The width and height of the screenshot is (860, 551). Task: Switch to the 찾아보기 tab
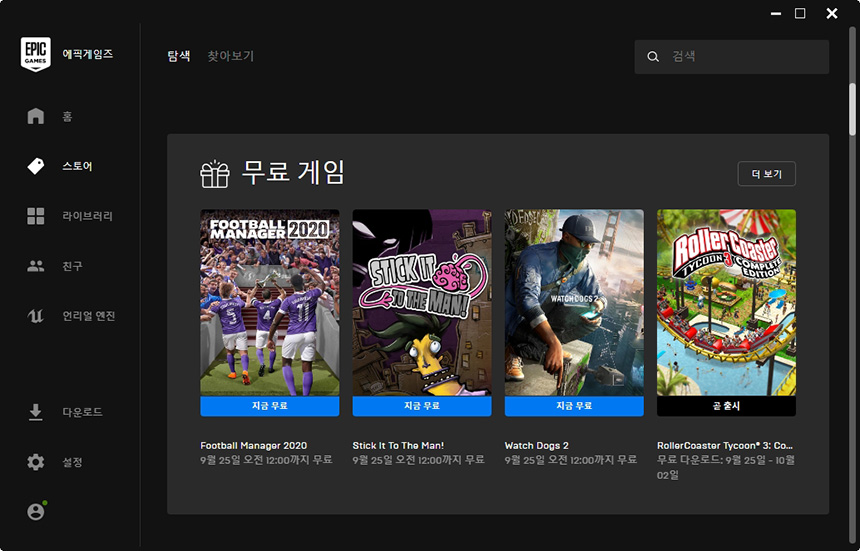click(230, 56)
